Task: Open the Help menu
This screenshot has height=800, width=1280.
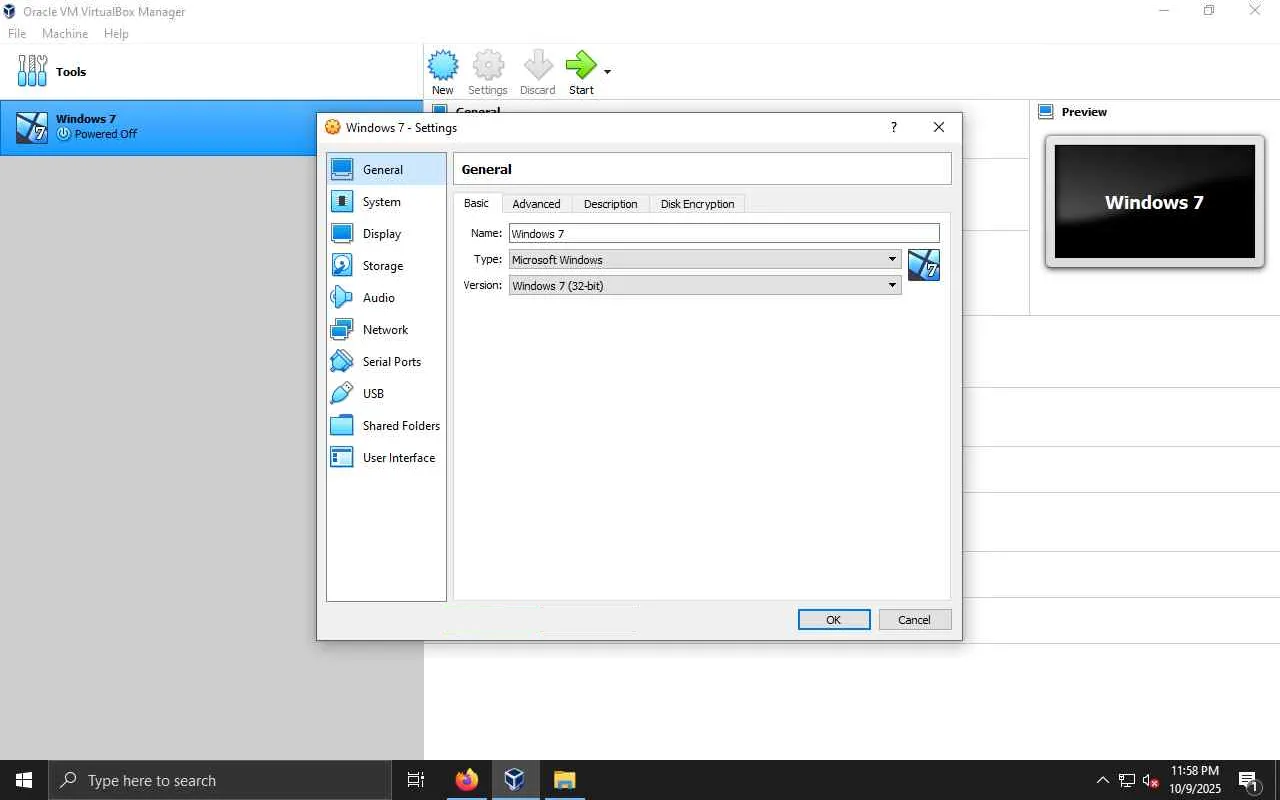Action: [x=116, y=33]
